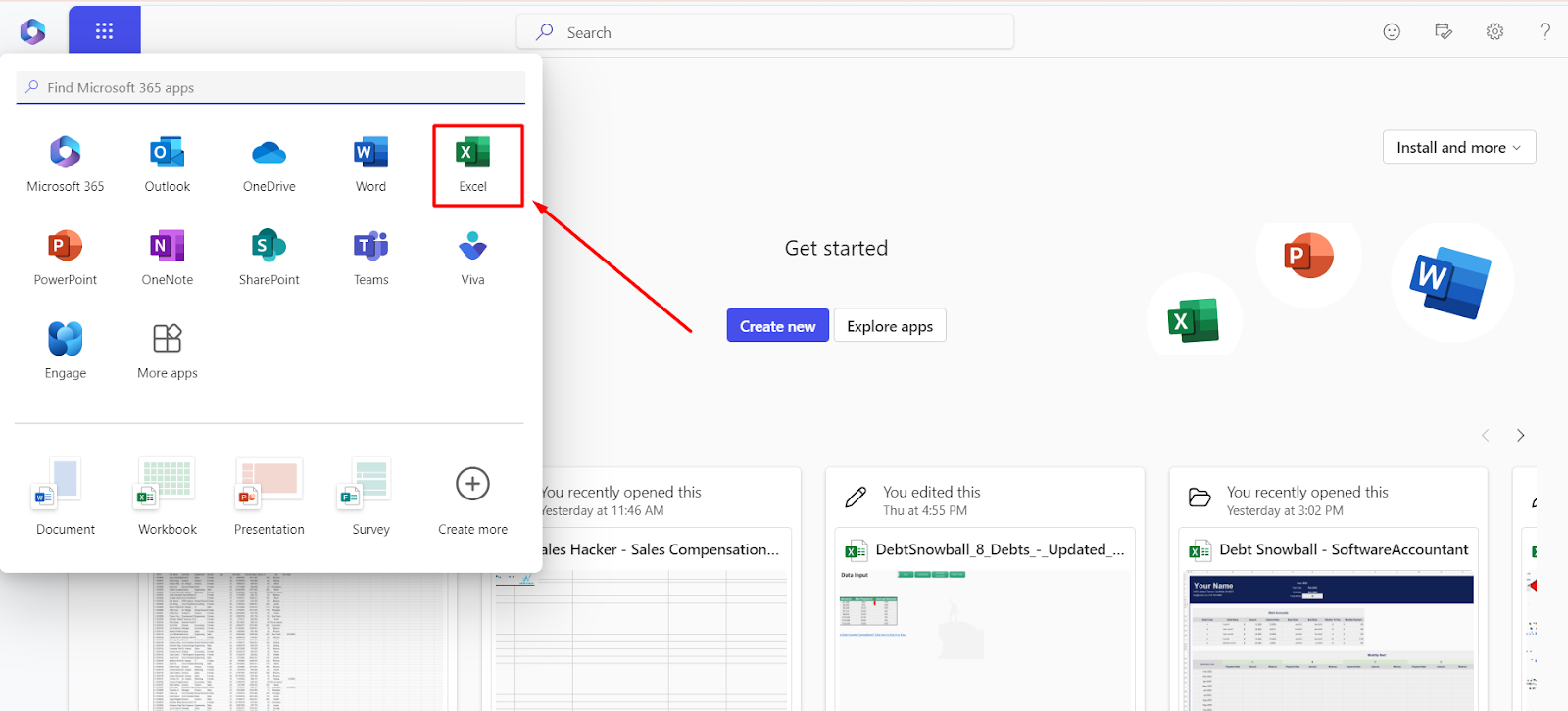Click the Explore apps button
1568x711 pixels.
[890, 326]
